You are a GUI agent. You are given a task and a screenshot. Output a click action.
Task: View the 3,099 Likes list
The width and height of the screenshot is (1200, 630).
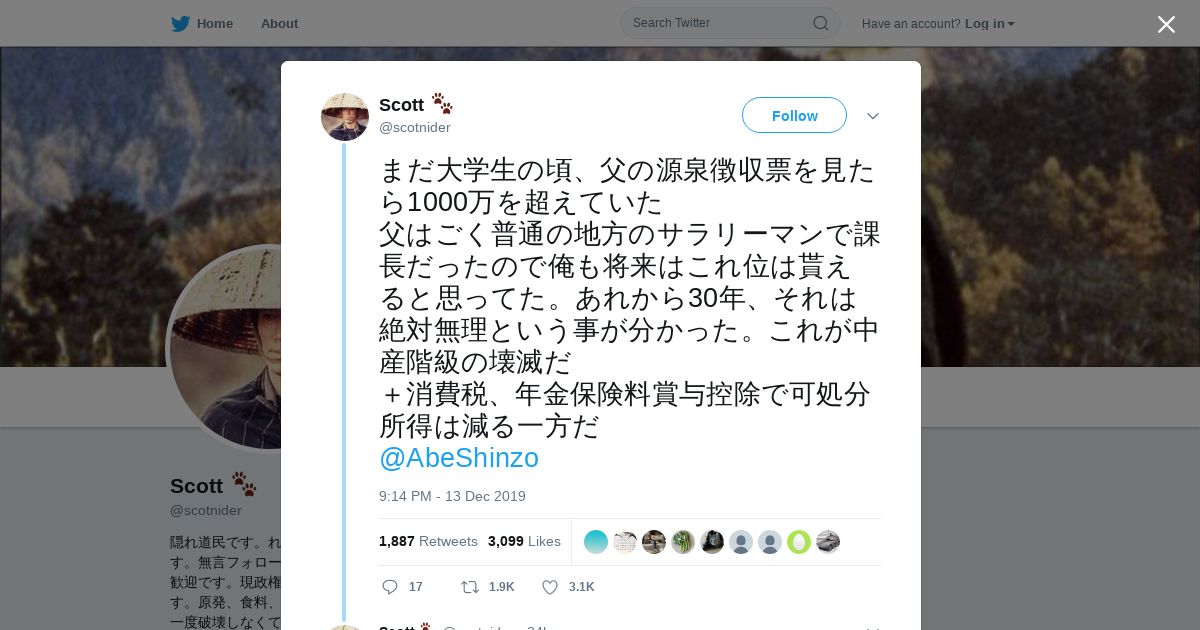pos(524,541)
